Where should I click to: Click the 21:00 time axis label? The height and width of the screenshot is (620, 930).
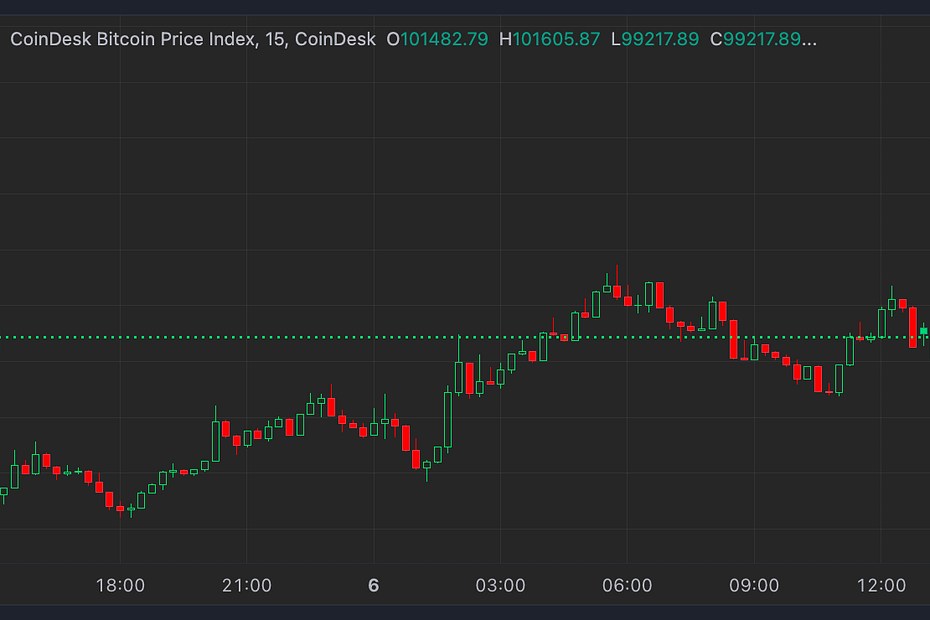pos(247,586)
